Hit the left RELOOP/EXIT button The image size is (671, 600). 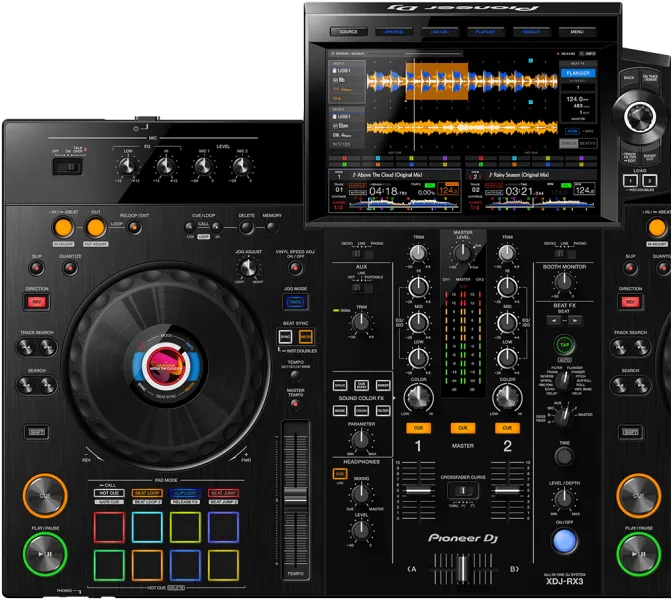click(x=134, y=228)
